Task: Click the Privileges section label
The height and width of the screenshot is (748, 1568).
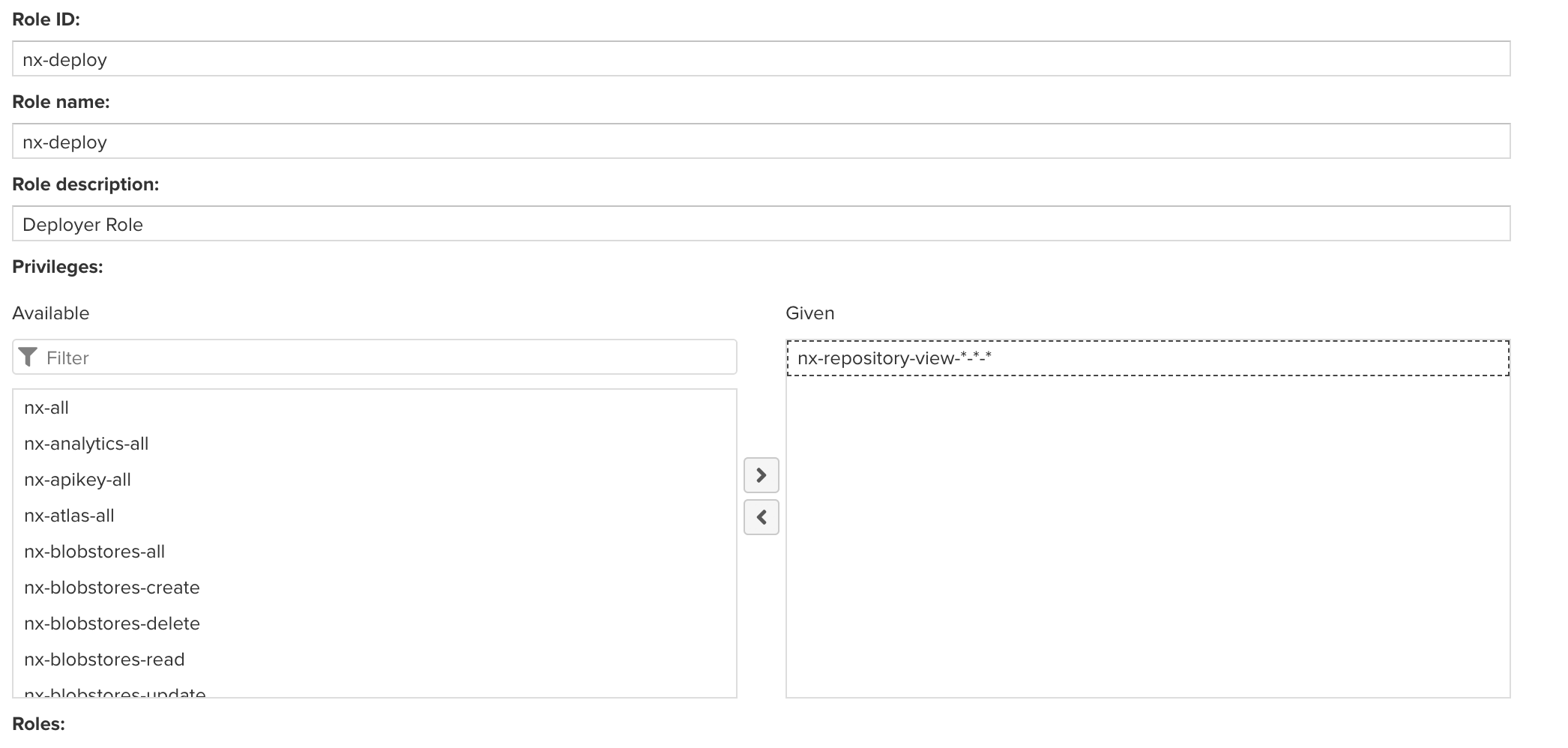Action: (x=58, y=267)
